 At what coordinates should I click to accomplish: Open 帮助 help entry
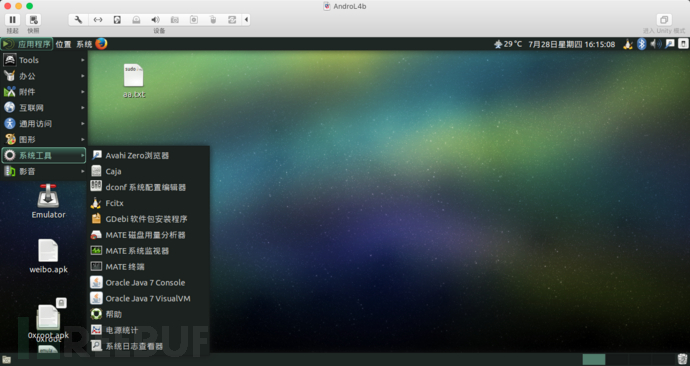point(149,314)
